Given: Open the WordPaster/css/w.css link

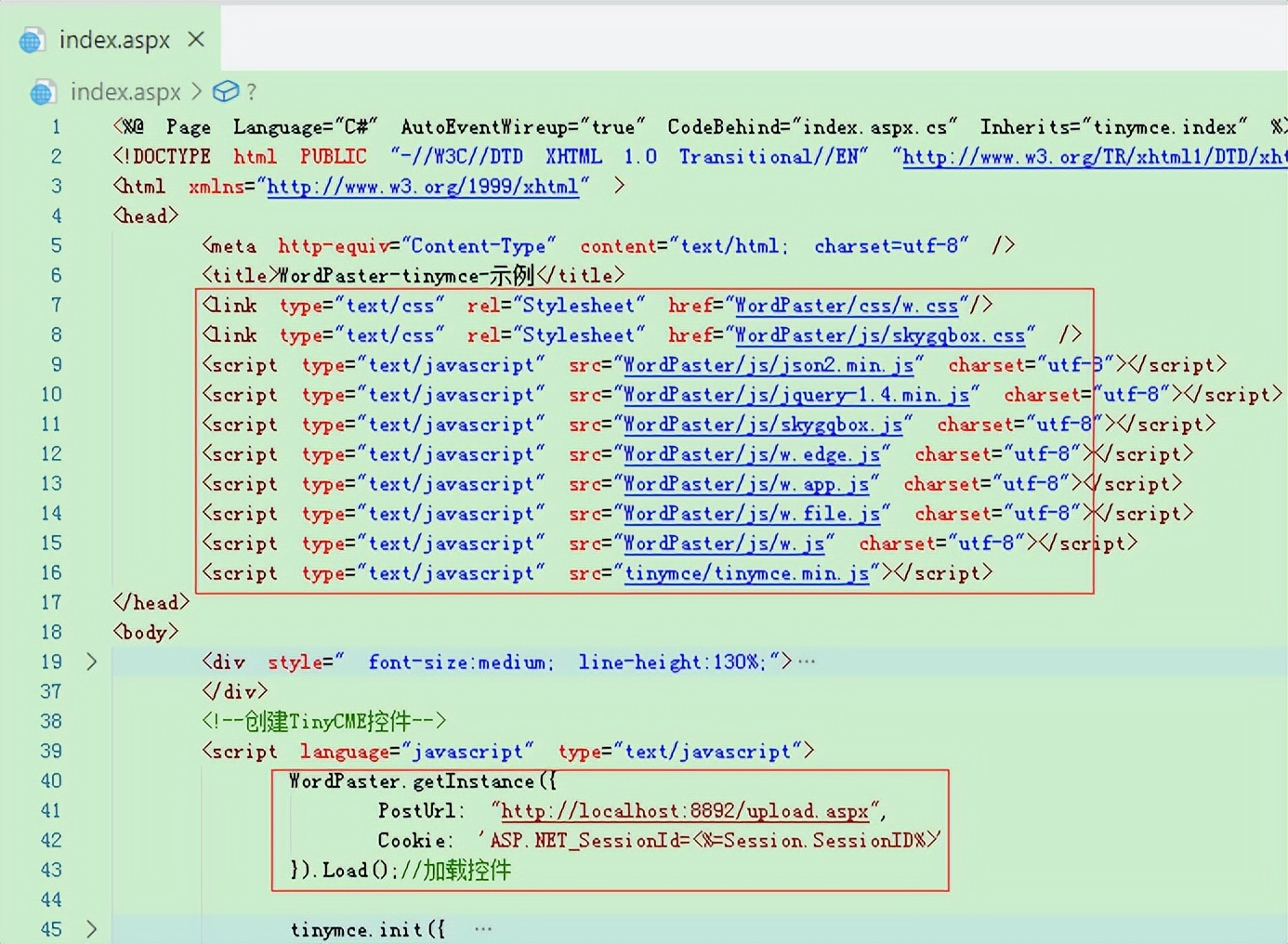Looking at the screenshot, I should point(846,306).
